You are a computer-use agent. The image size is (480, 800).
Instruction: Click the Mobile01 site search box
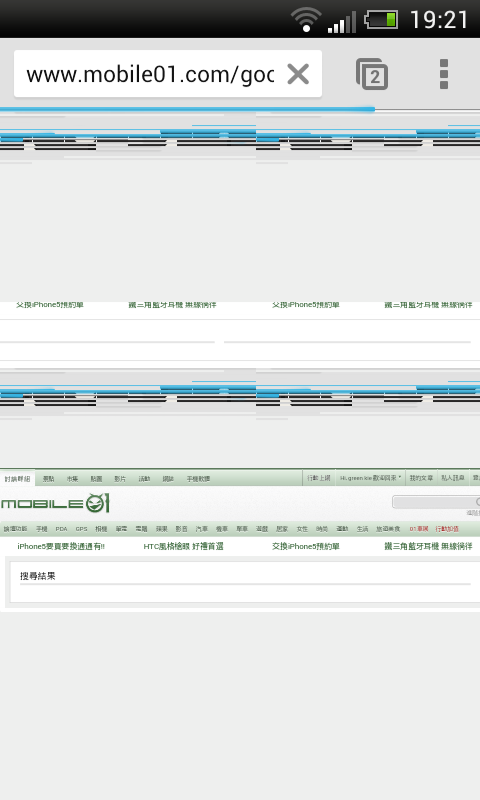click(x=436, y=502)
